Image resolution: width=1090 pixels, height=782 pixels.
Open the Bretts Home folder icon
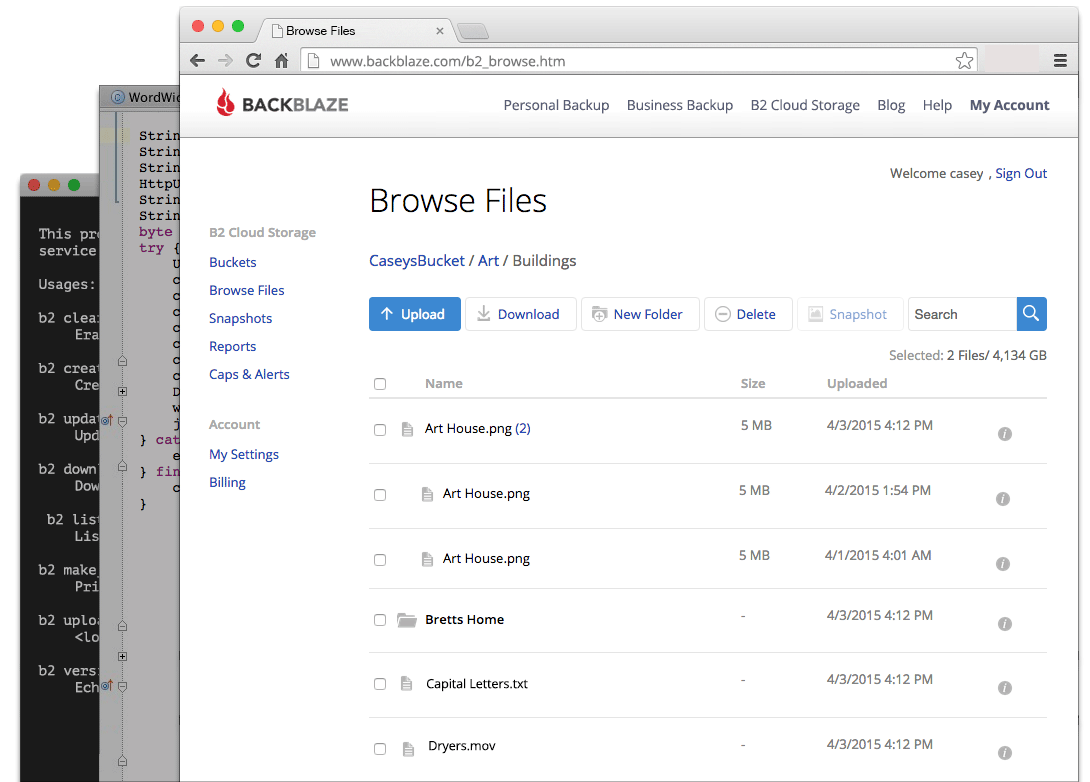click(x=406, y=620)
